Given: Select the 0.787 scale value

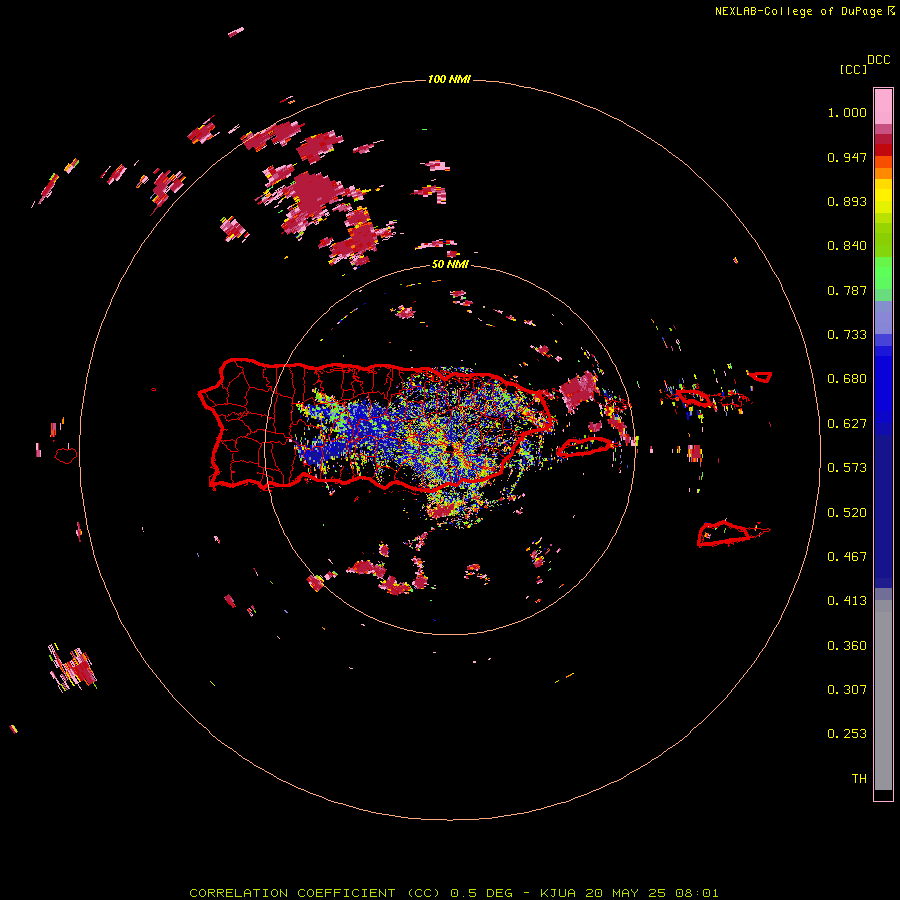Looking at the screenshot, I should coord(847,290).
